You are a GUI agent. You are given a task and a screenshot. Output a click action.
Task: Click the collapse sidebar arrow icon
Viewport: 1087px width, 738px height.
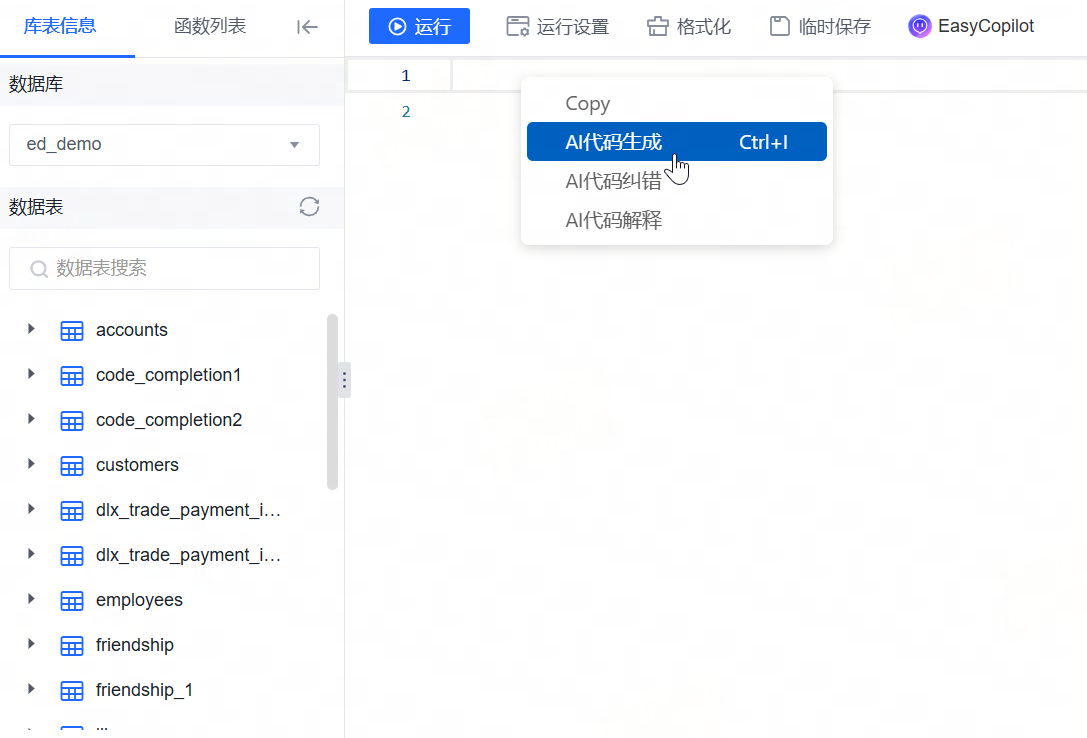307,27
